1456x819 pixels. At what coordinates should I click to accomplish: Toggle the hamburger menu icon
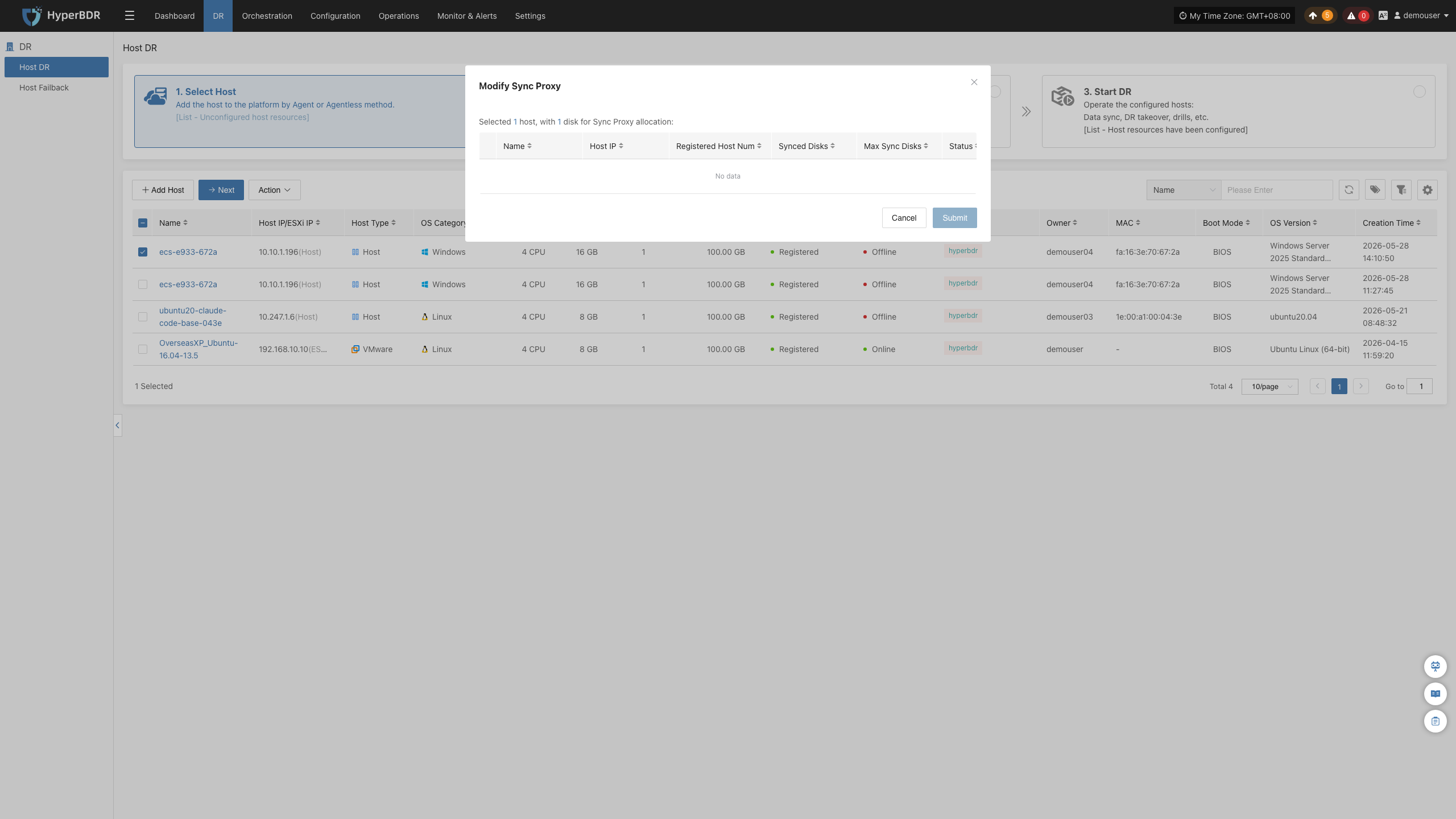[x=130, y=16]
